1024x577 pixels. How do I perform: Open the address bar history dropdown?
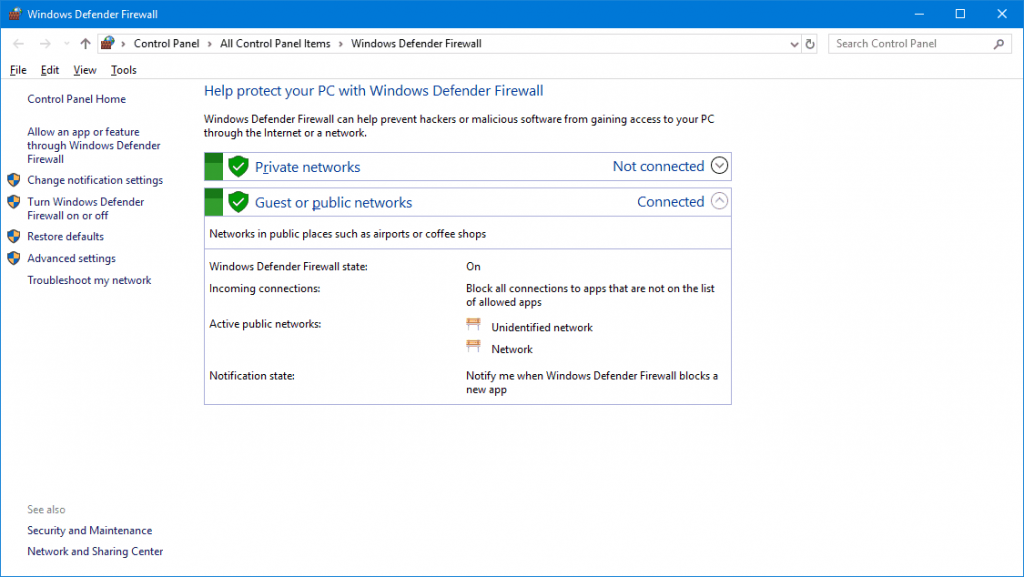[794, 44]
